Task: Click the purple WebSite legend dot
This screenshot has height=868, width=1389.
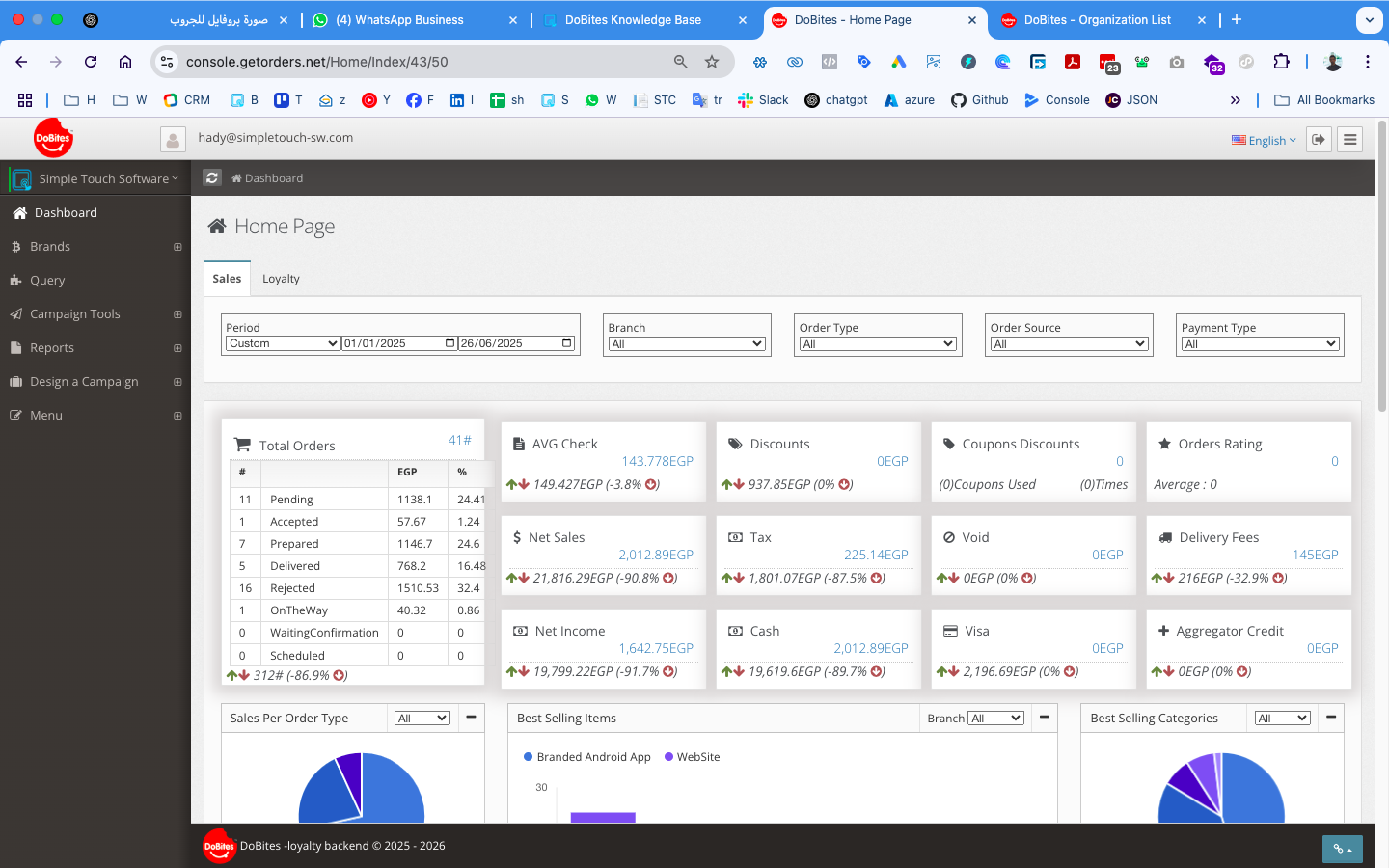Action: [x=668, y=757]
